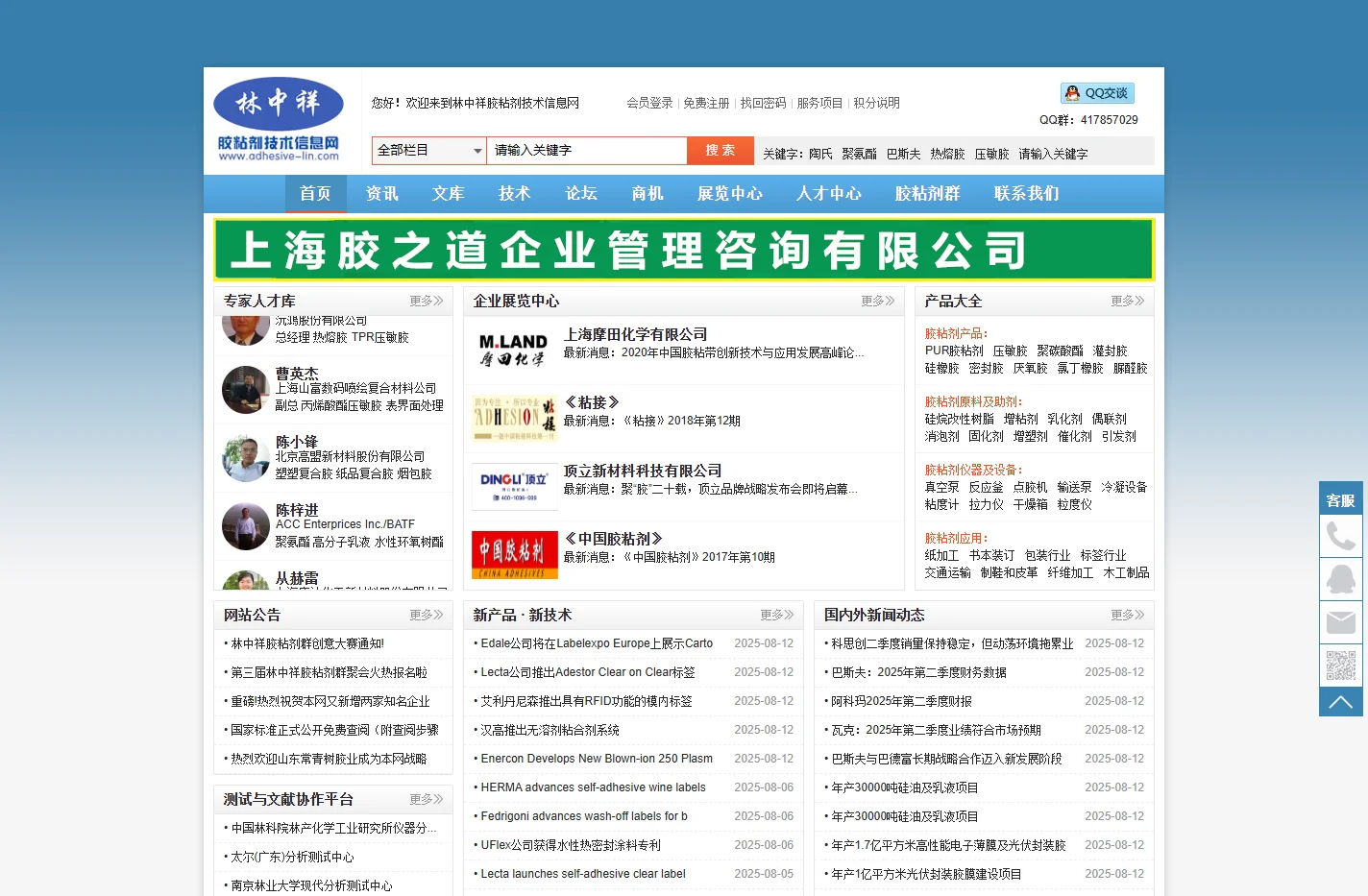
Task: Open article 汉高推出无溶剂粘合剂系统
Action: click(550, 731)
